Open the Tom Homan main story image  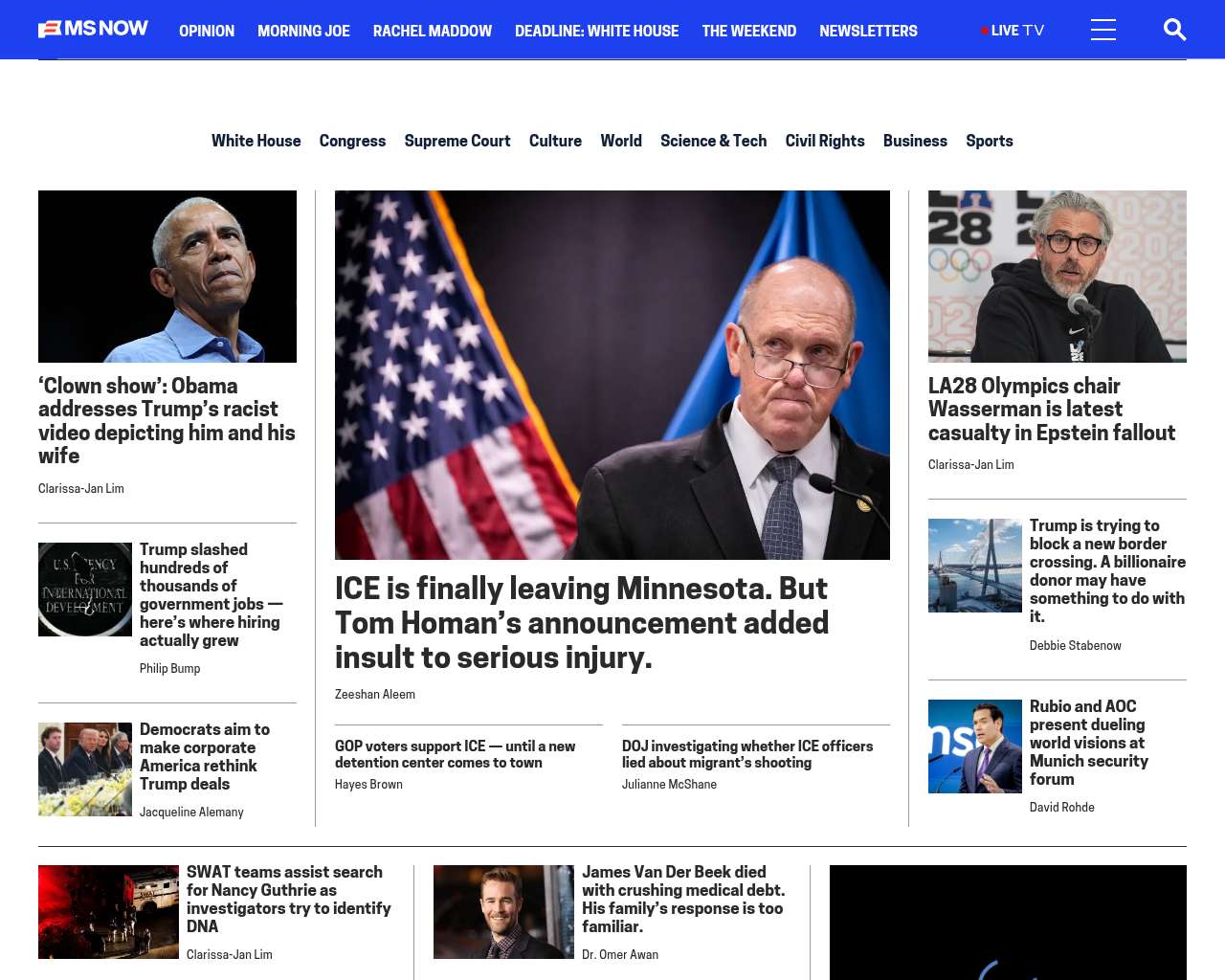coord(612,375)
